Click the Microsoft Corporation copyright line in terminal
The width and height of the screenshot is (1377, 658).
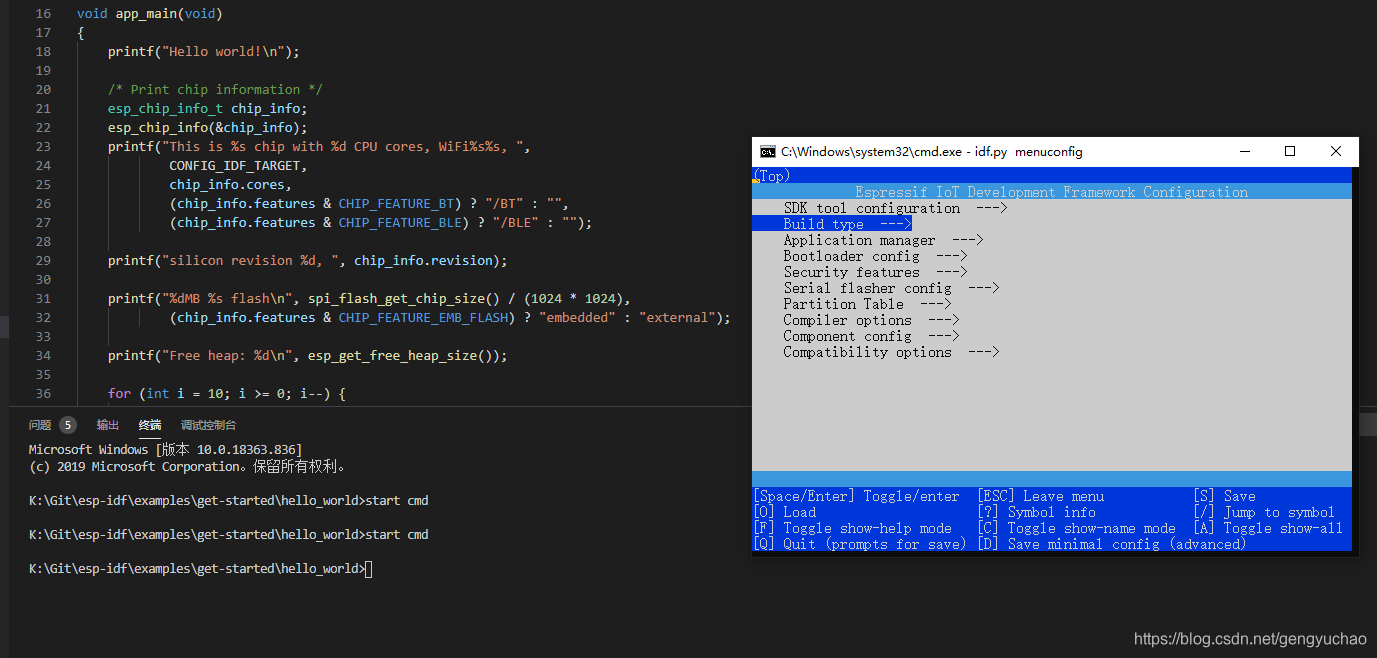[x=188, y=467]
